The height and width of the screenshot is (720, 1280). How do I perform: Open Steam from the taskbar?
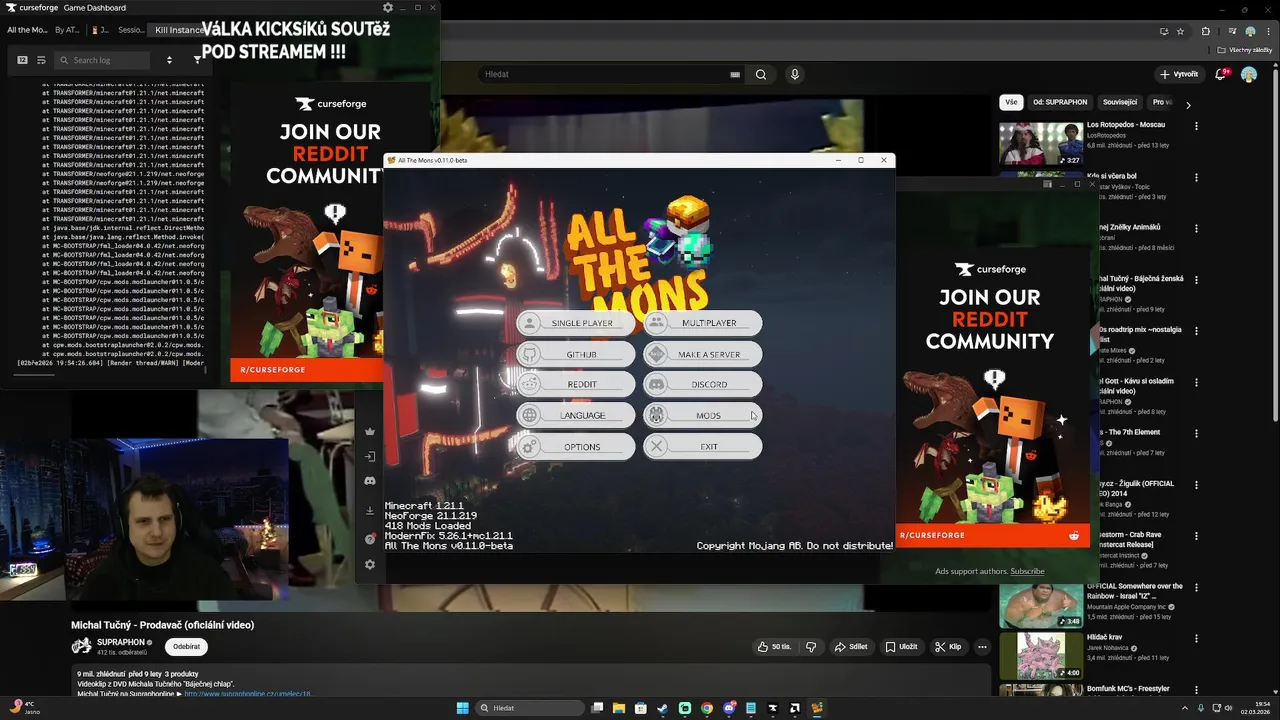tap(662, 708)
